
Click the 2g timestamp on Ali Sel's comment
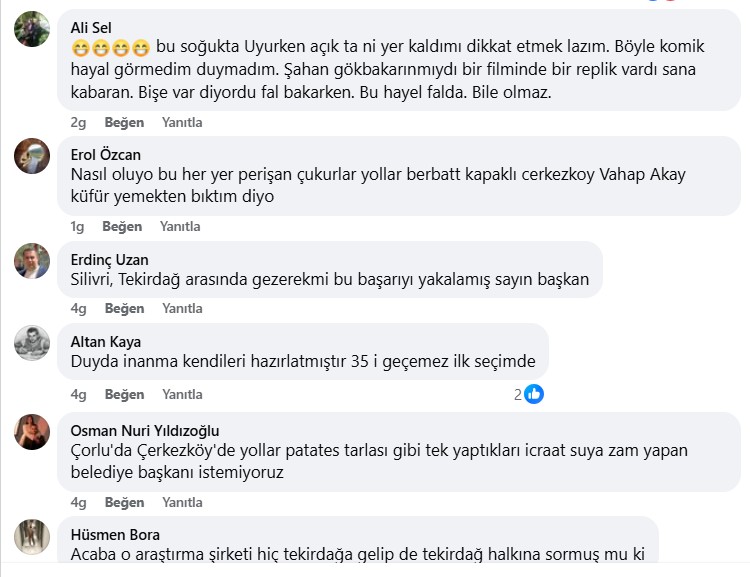pos(79,122)
